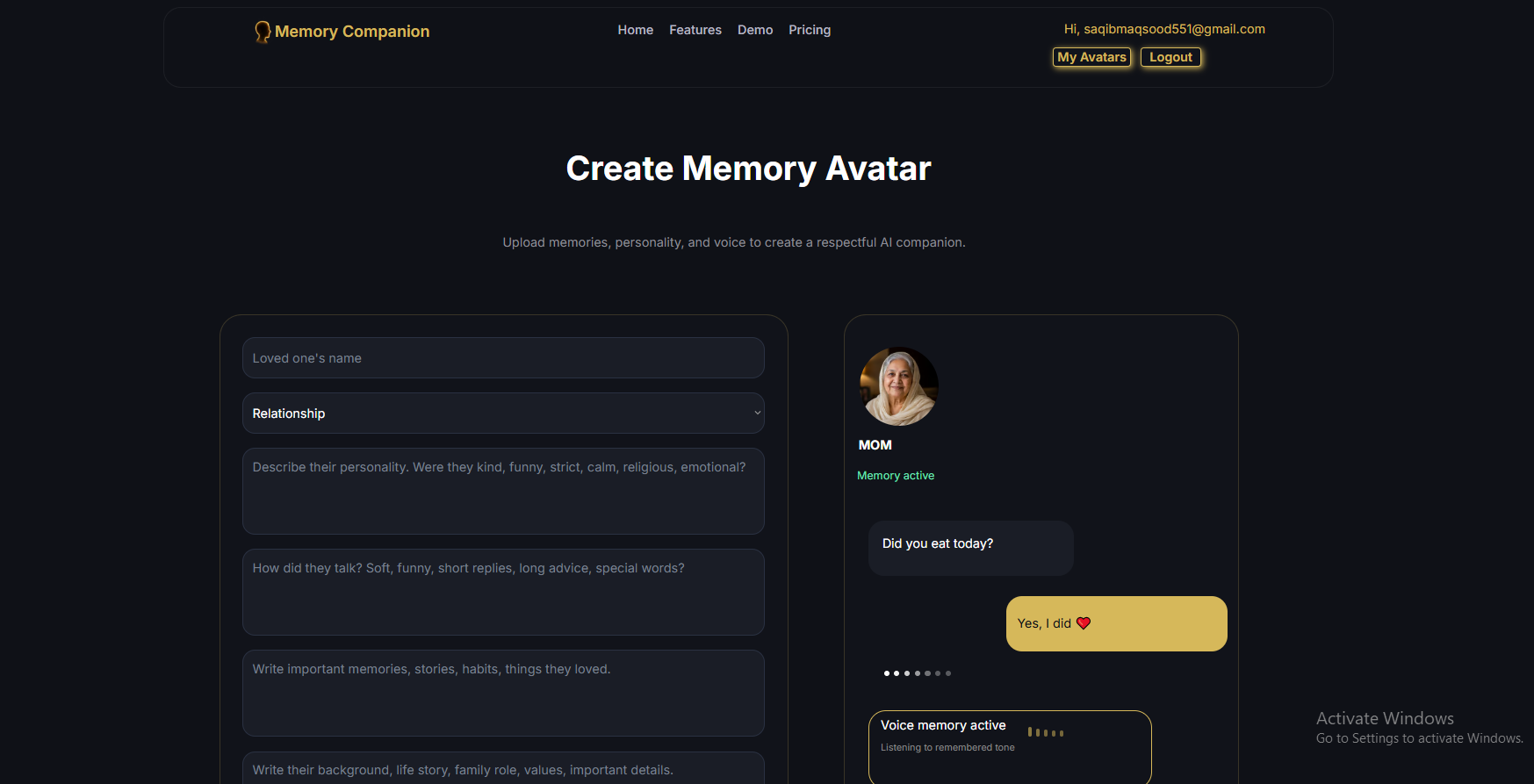Click the 'Listening to remembered tone' text
The height and width of the screenshot is (784, 1534).
point(947,748)
